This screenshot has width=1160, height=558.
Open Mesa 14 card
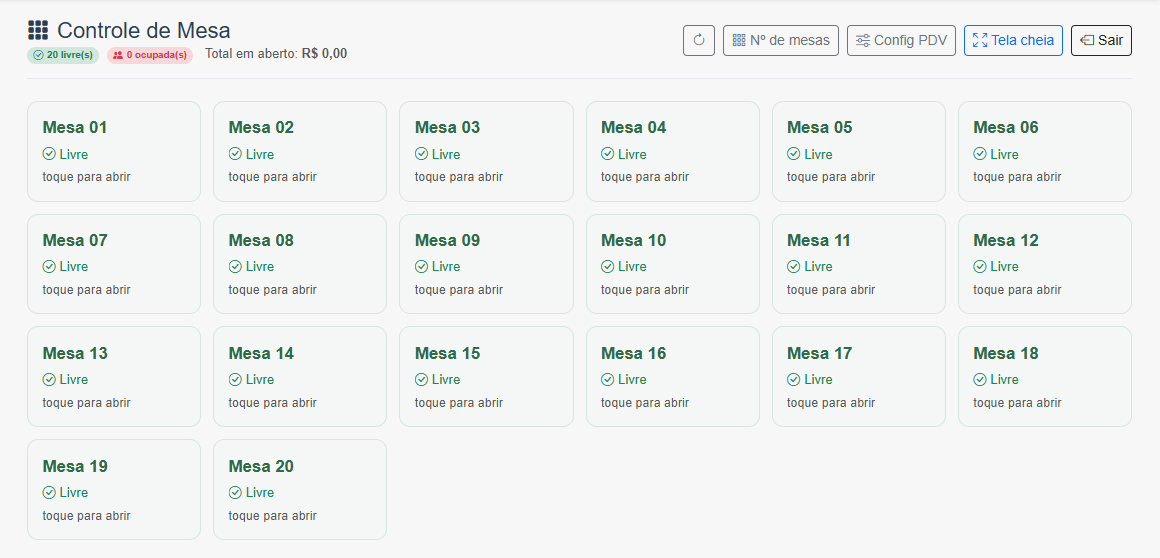(300, 377)
